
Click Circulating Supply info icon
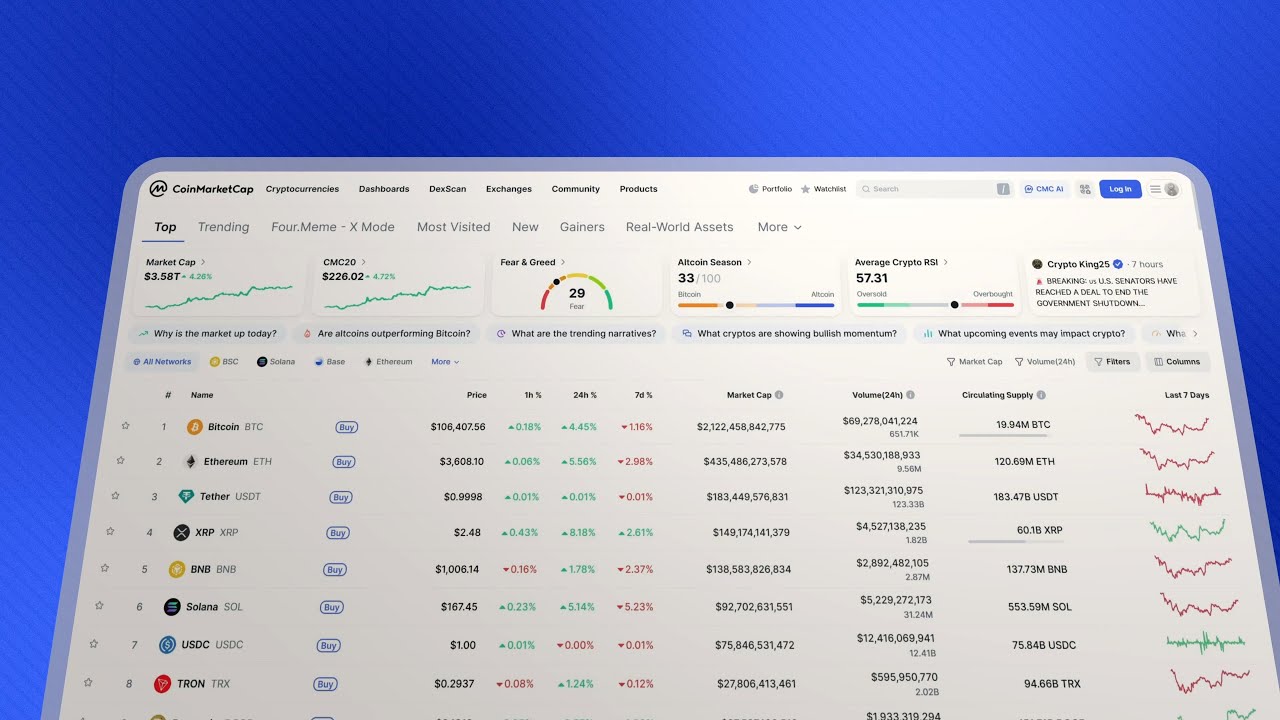[1041, 395]
